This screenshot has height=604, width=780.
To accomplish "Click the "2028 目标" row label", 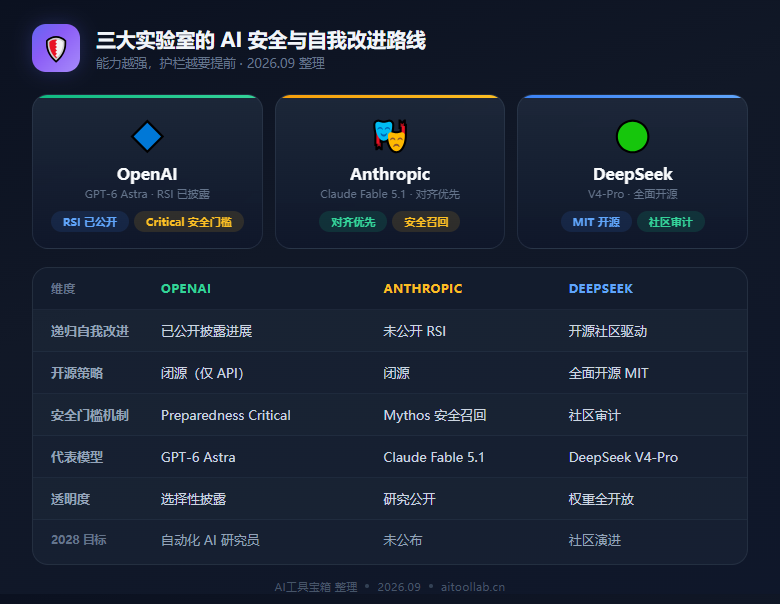I will tap(79, 540).
